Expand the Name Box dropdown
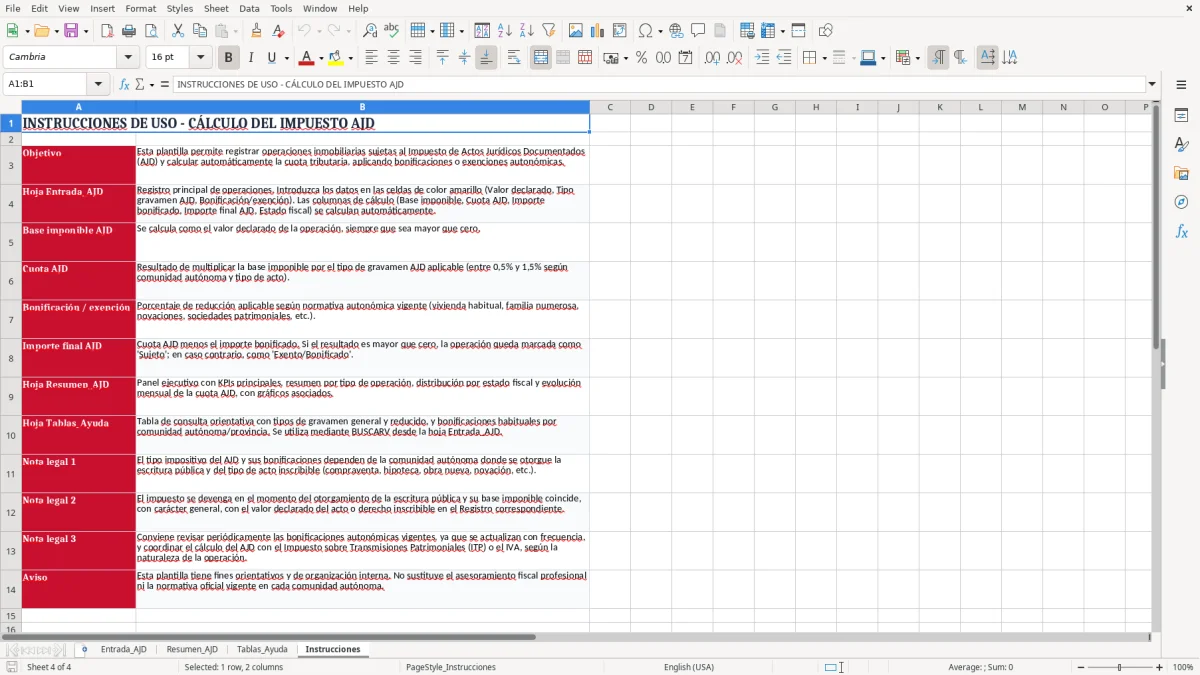Screen dimensions: 1200x675 (98, 85)
